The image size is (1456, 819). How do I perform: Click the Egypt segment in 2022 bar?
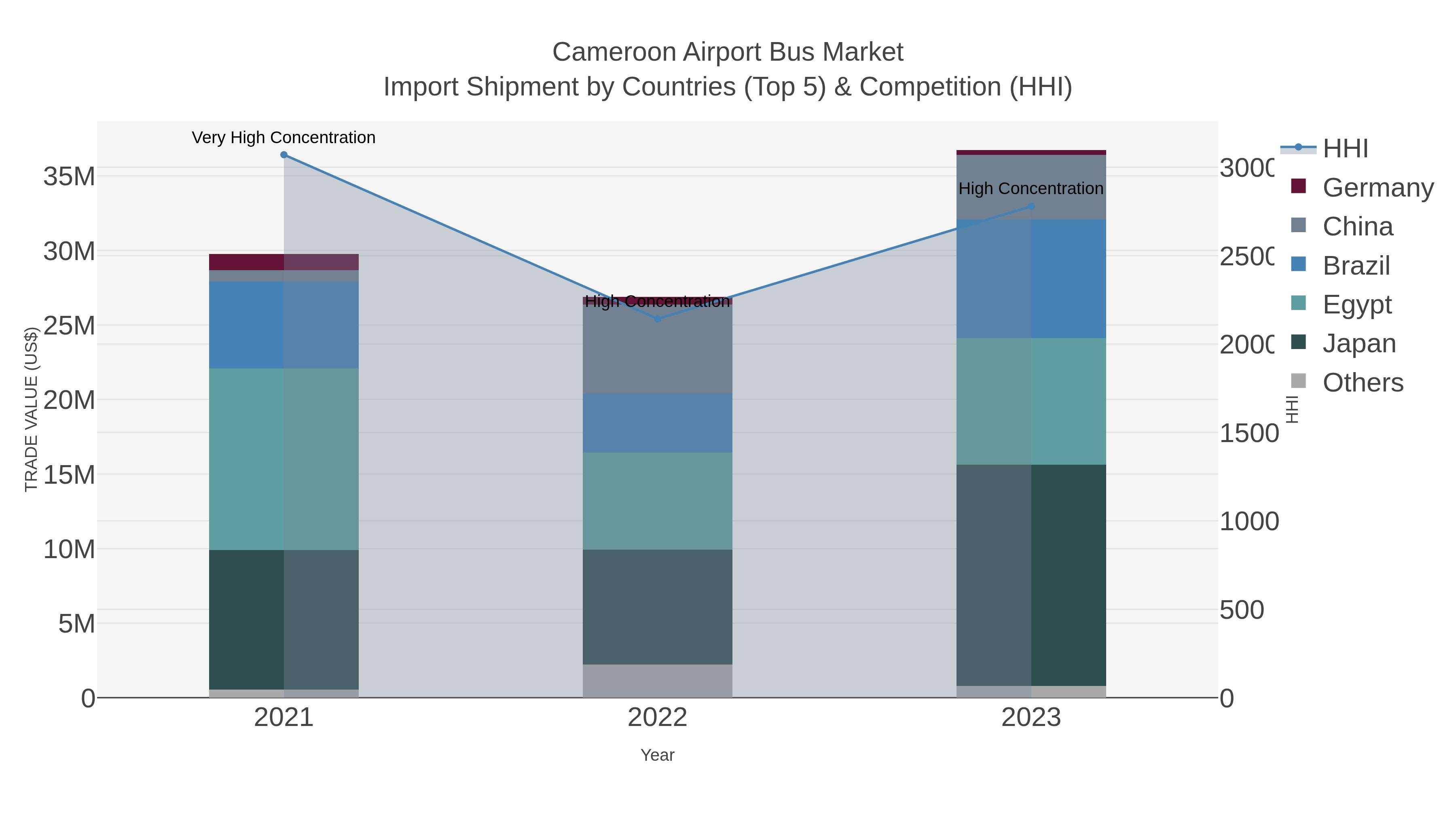[x=657, y=502]
